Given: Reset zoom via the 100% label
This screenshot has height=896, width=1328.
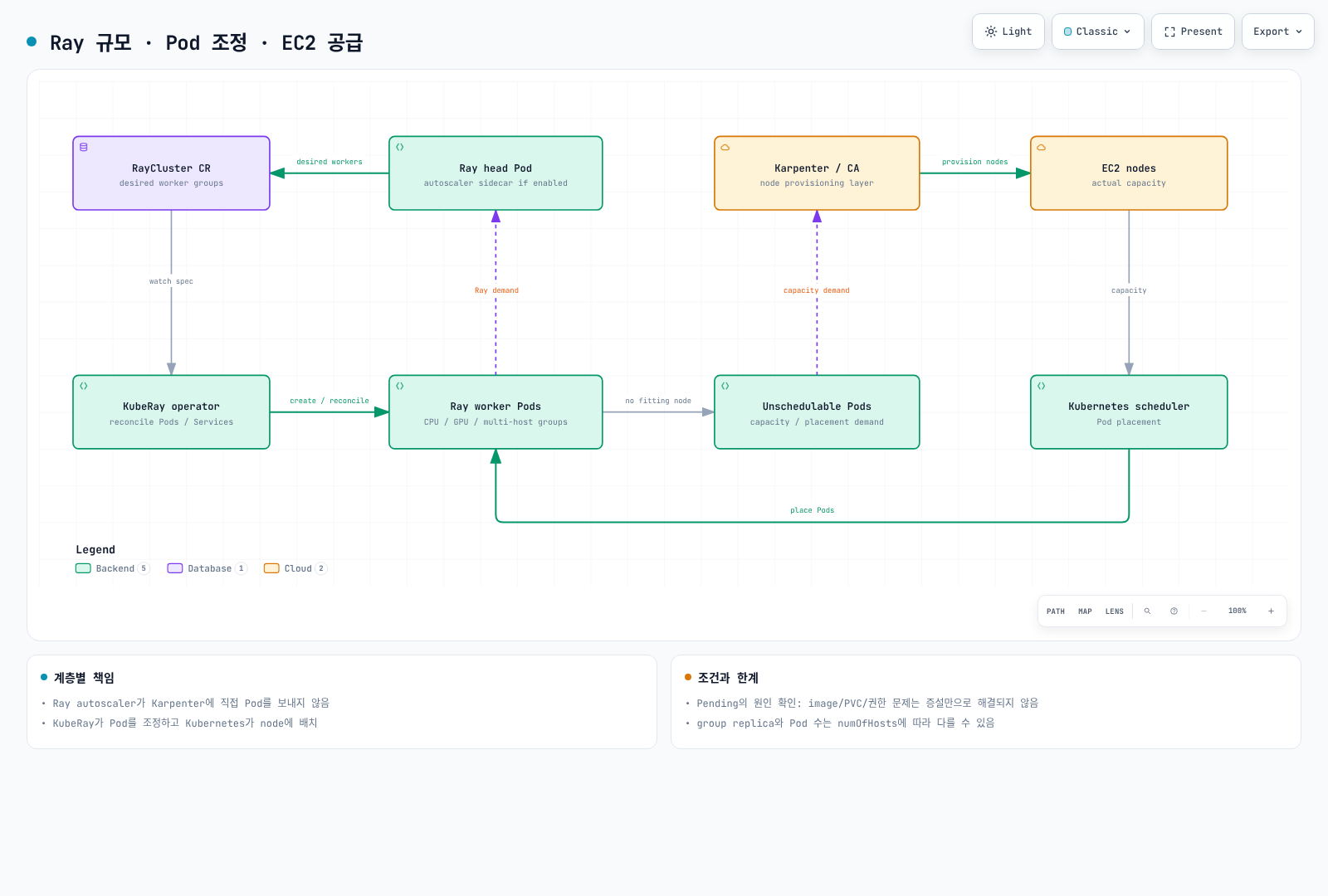Looking at the screenshot, I should (1238, 611).
